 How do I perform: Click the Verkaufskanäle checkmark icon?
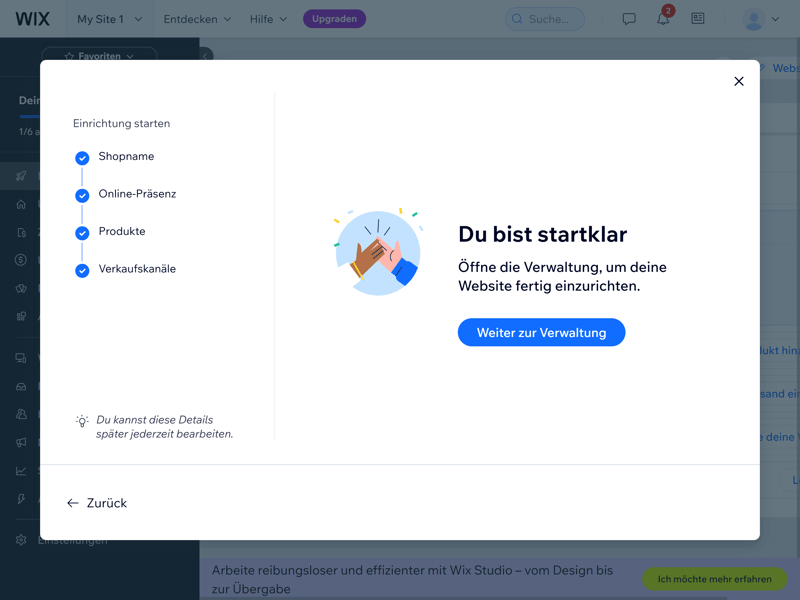pos(82,270)
